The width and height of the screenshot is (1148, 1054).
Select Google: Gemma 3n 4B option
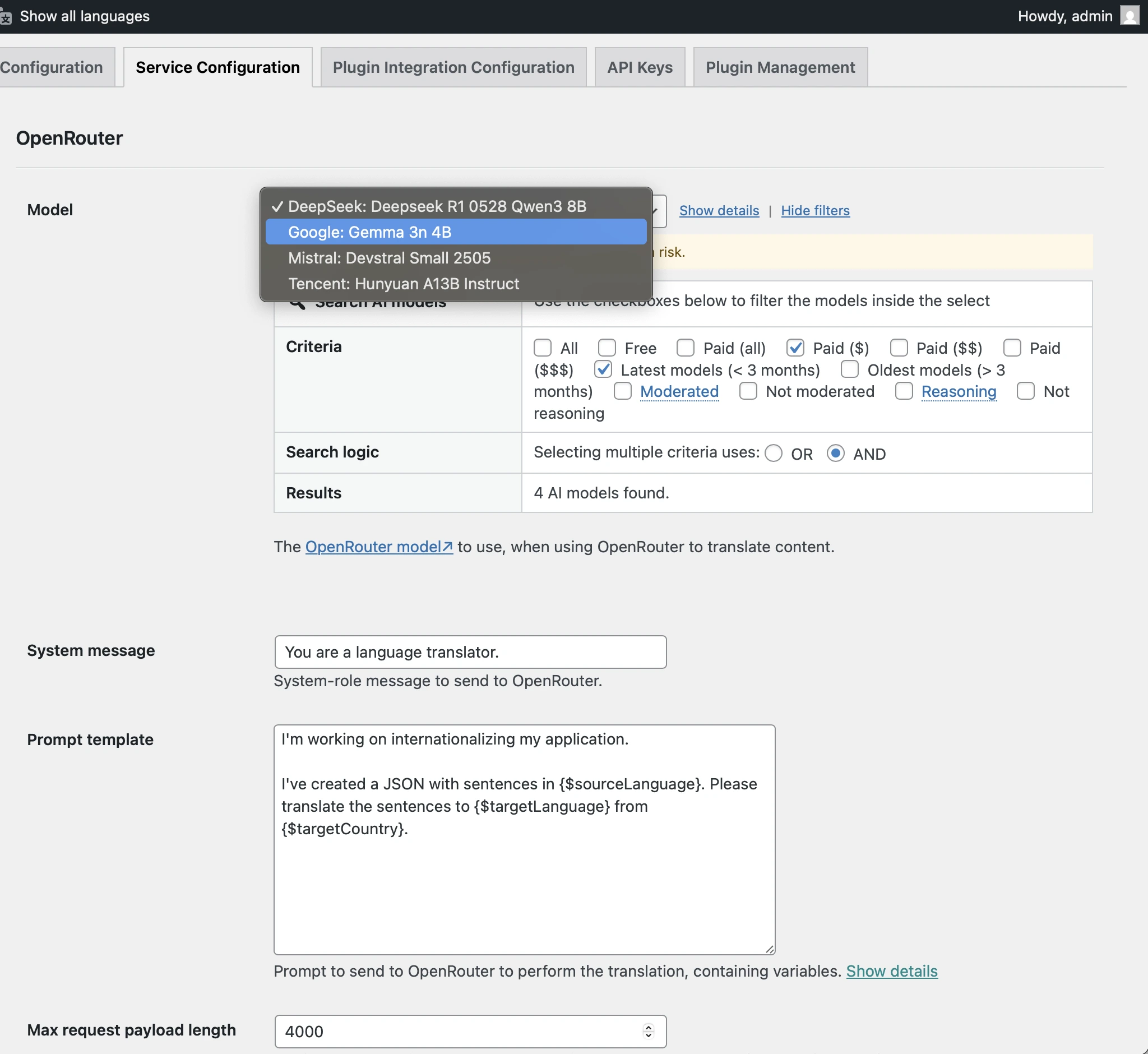point(369,232)
